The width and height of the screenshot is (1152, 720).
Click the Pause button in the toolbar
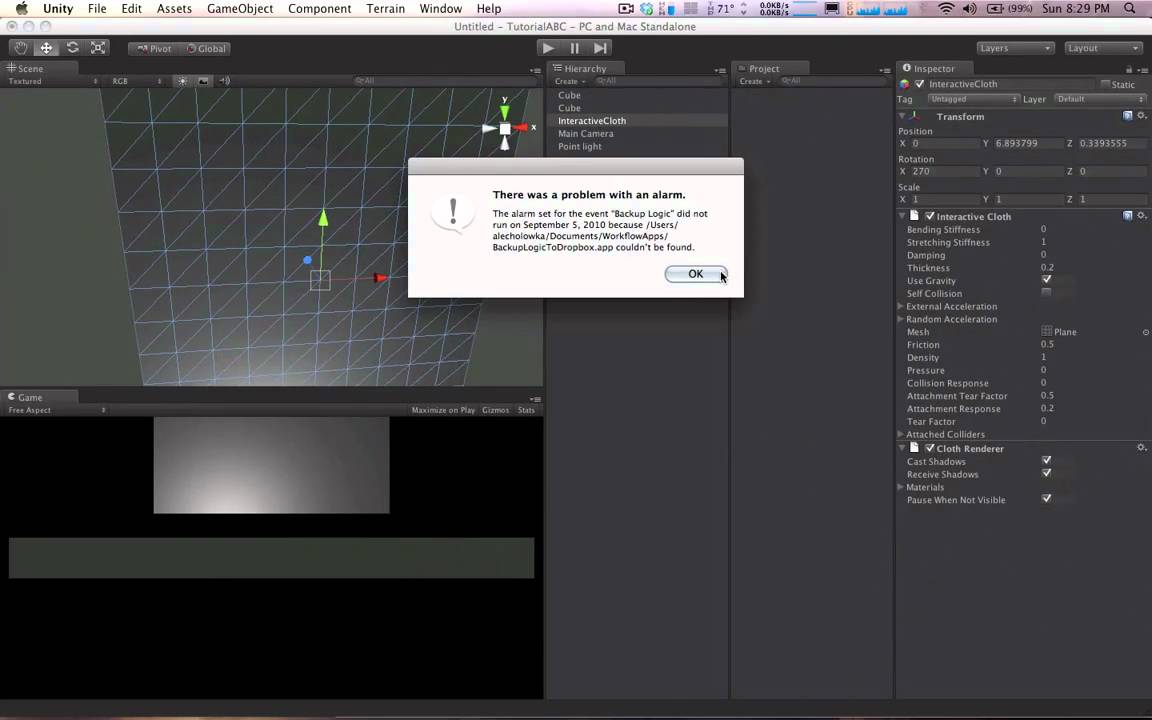575,48
